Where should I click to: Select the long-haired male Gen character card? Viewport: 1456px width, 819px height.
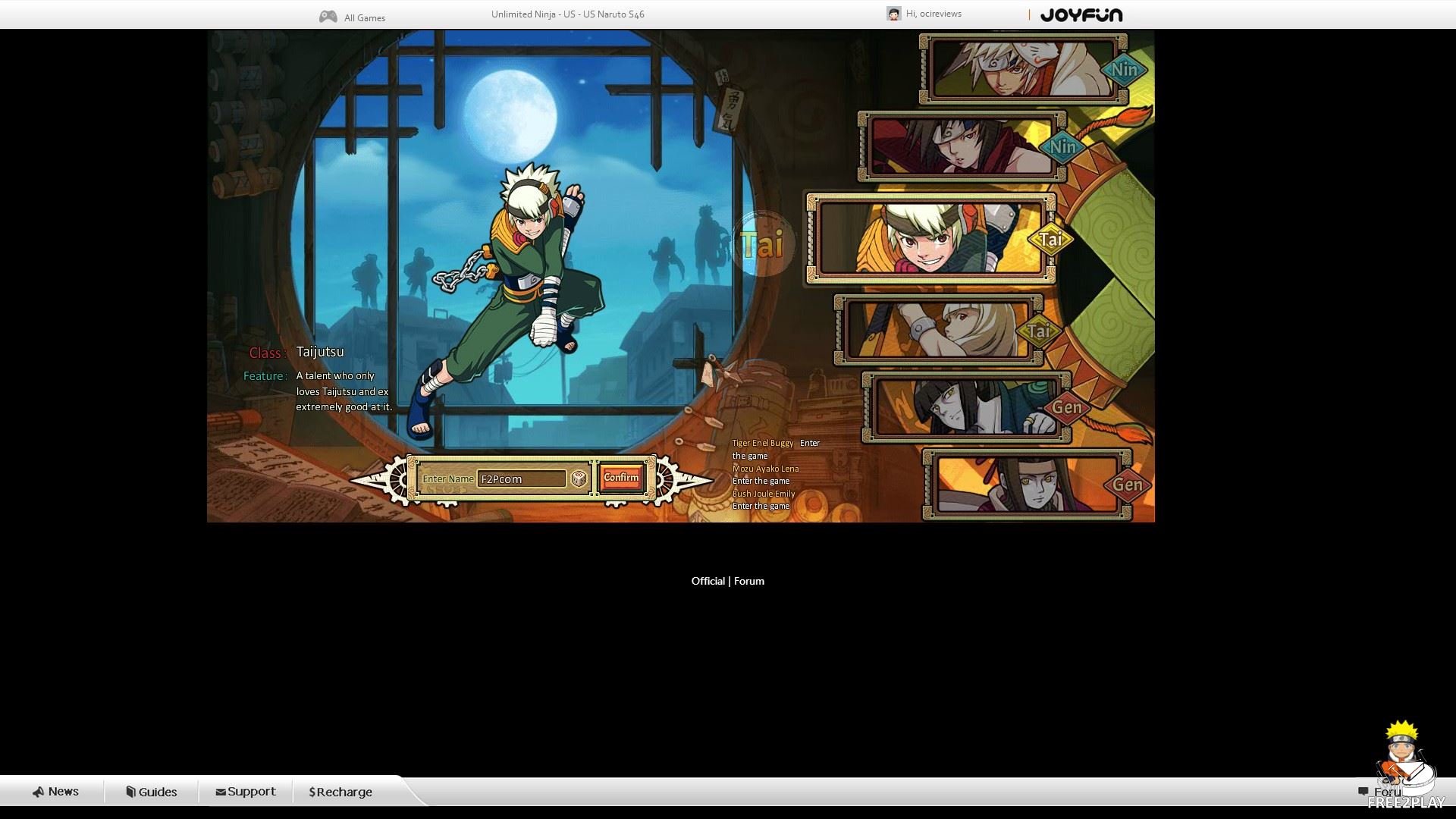(x=1027, y=485)
